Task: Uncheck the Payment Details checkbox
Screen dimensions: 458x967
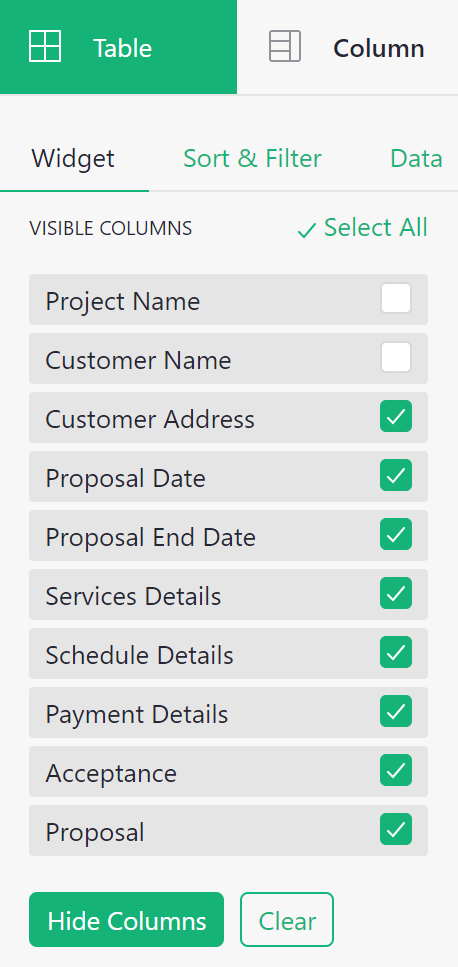Action: [x=396, y=712]
